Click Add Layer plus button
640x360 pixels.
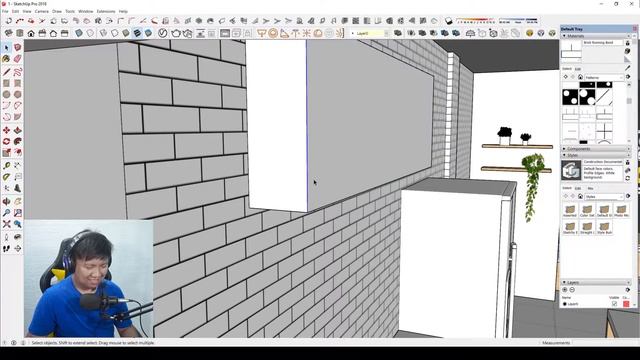pyautogui.click(x=565, y=290)
